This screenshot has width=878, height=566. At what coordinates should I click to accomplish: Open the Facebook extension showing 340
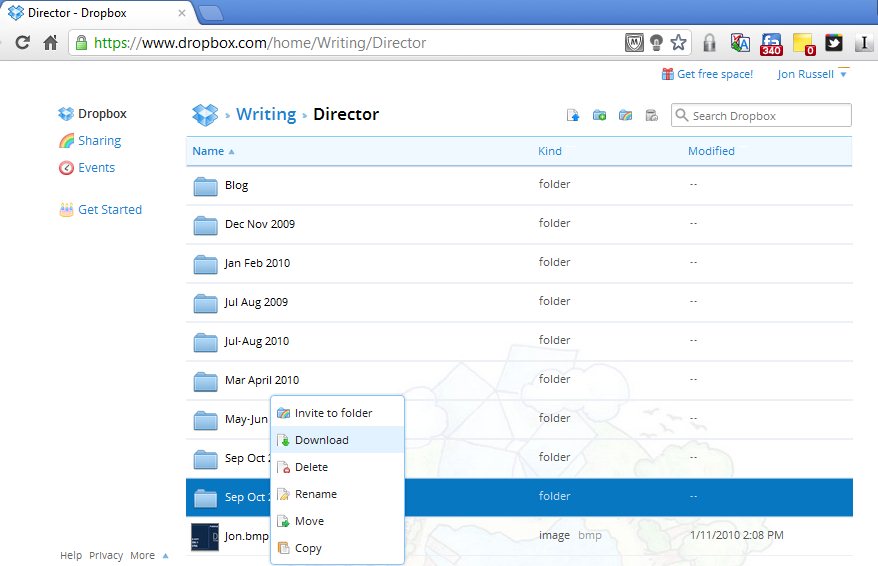tap(771, 44)
